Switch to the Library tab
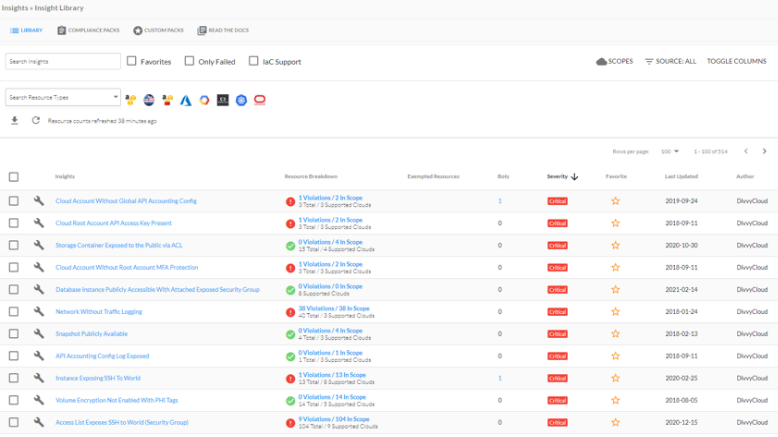 click(x=26, y=30)
